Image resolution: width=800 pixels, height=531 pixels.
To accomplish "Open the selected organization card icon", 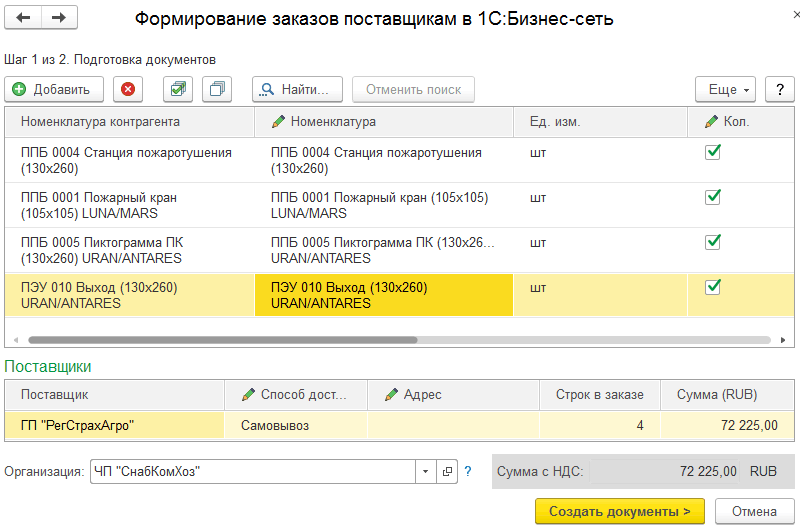I will tap(447, 471).
